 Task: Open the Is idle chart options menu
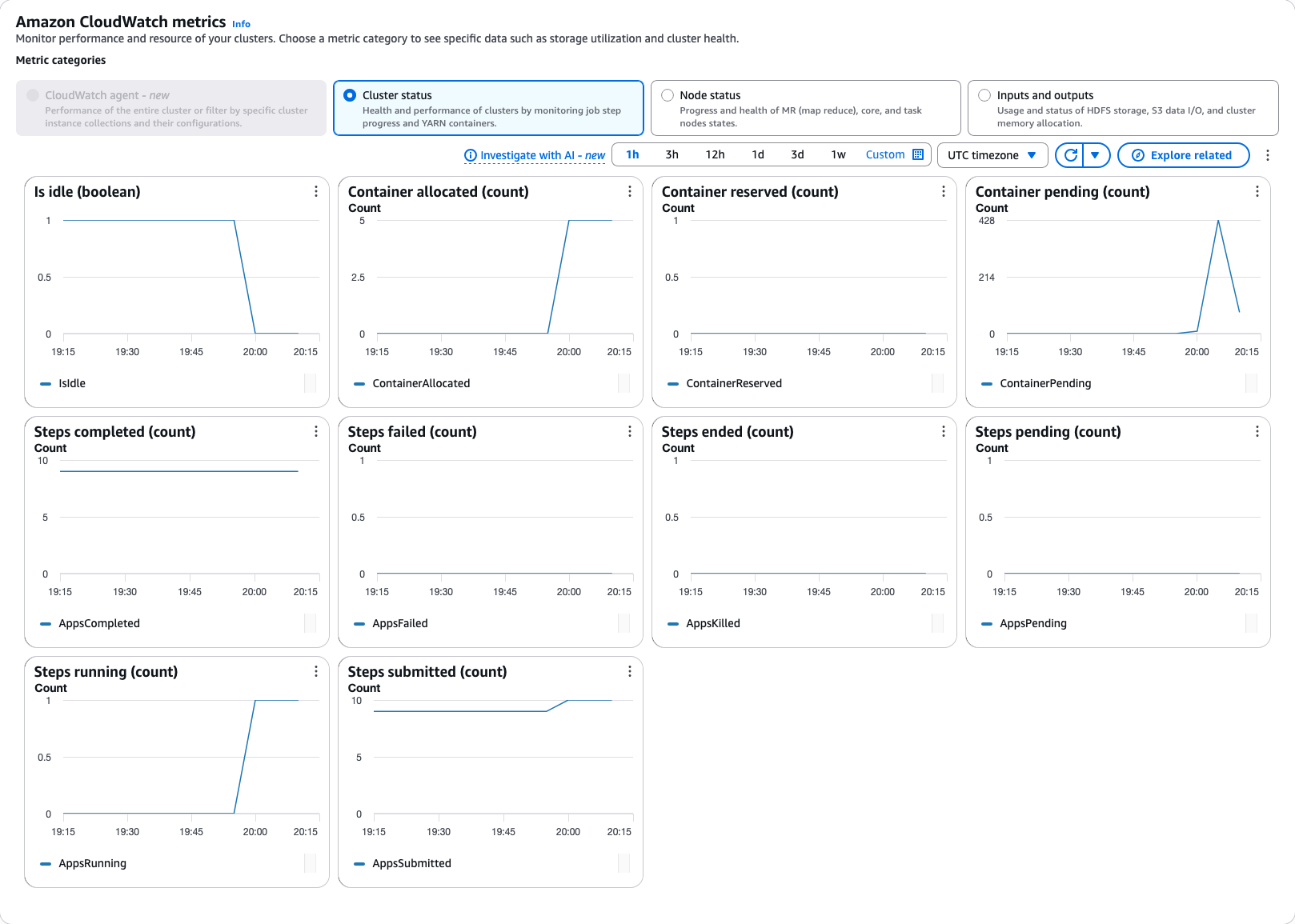pos(316,191)
